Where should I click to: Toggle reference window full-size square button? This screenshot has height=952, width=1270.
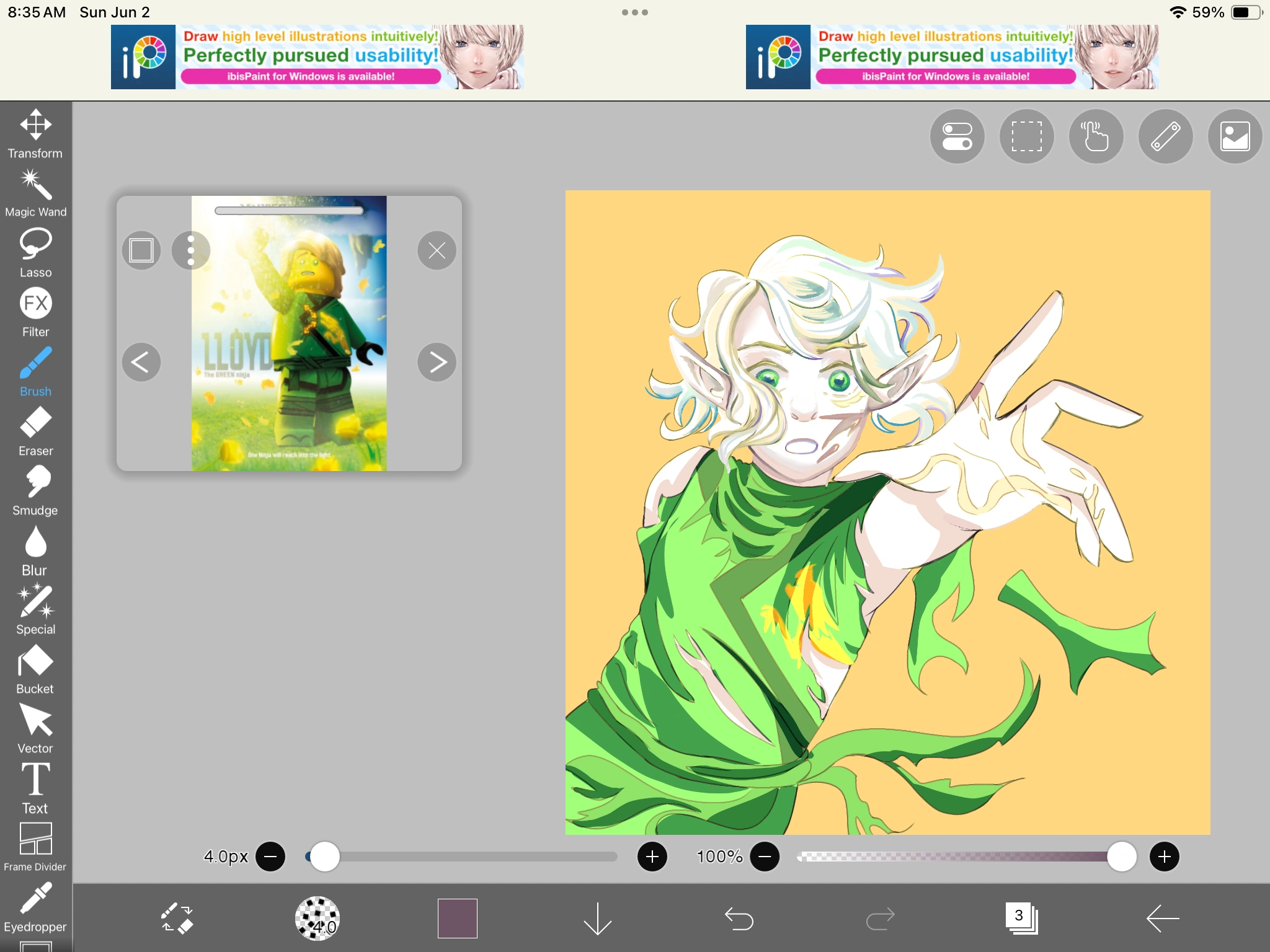tap(141, 250)
